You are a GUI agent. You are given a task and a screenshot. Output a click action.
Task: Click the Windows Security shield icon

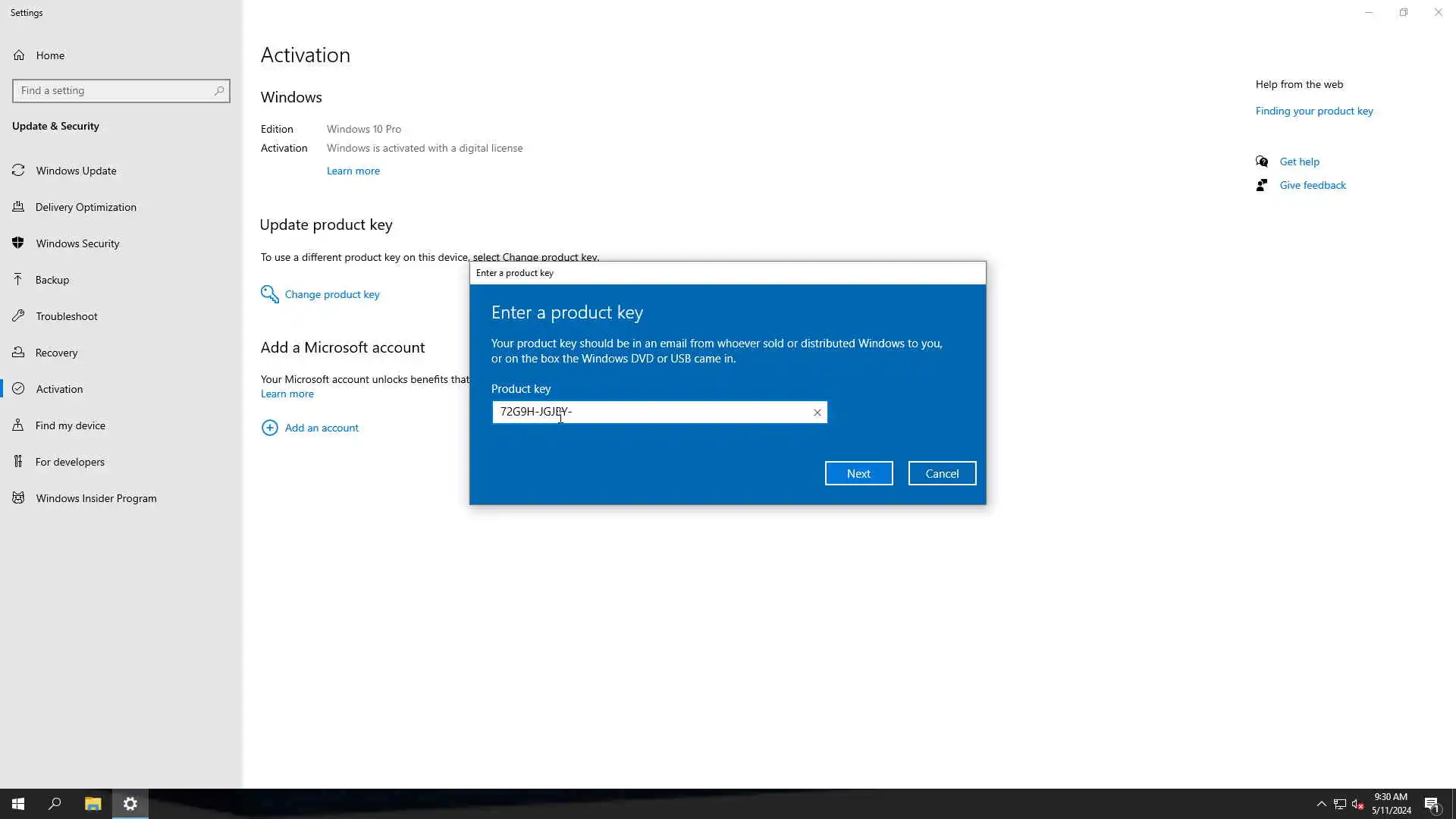[x=19, y=243]
